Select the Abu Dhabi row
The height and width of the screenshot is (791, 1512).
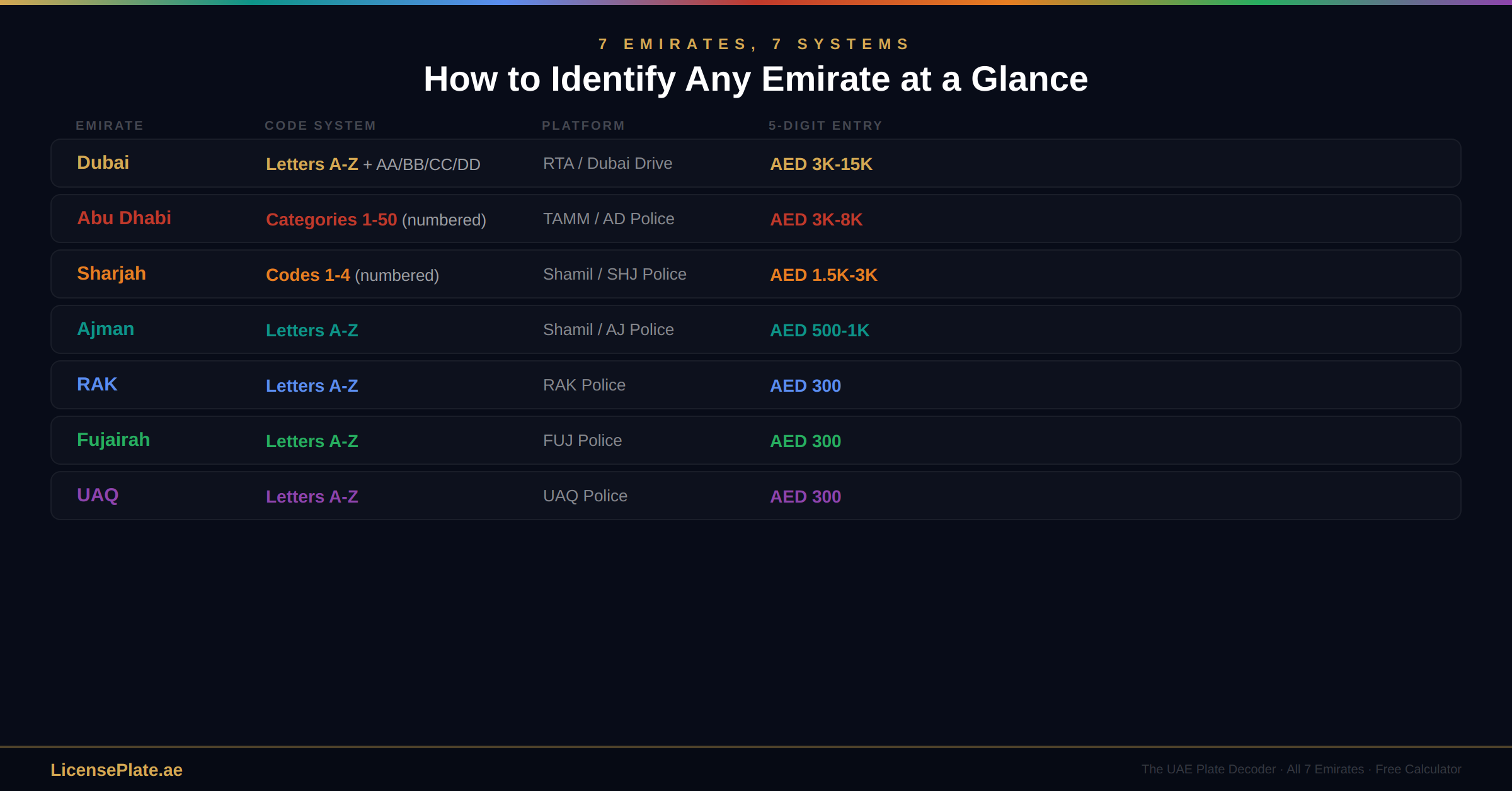[756, 219]
